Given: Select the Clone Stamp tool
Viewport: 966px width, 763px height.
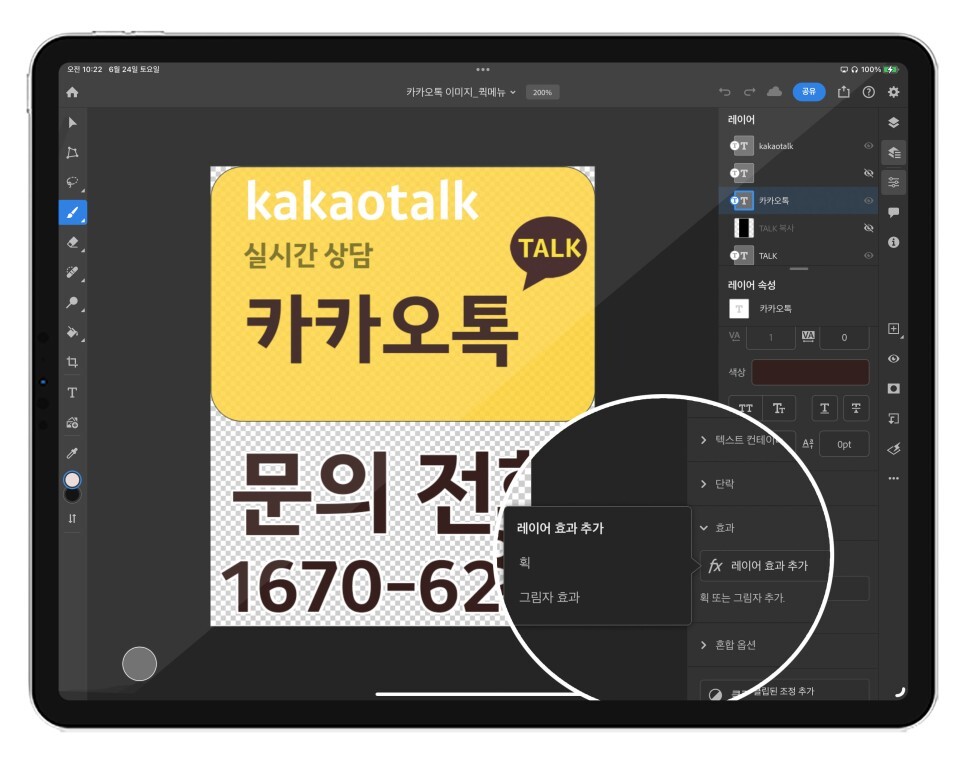Looking at the screenshot, I should [x=72, y=302].
